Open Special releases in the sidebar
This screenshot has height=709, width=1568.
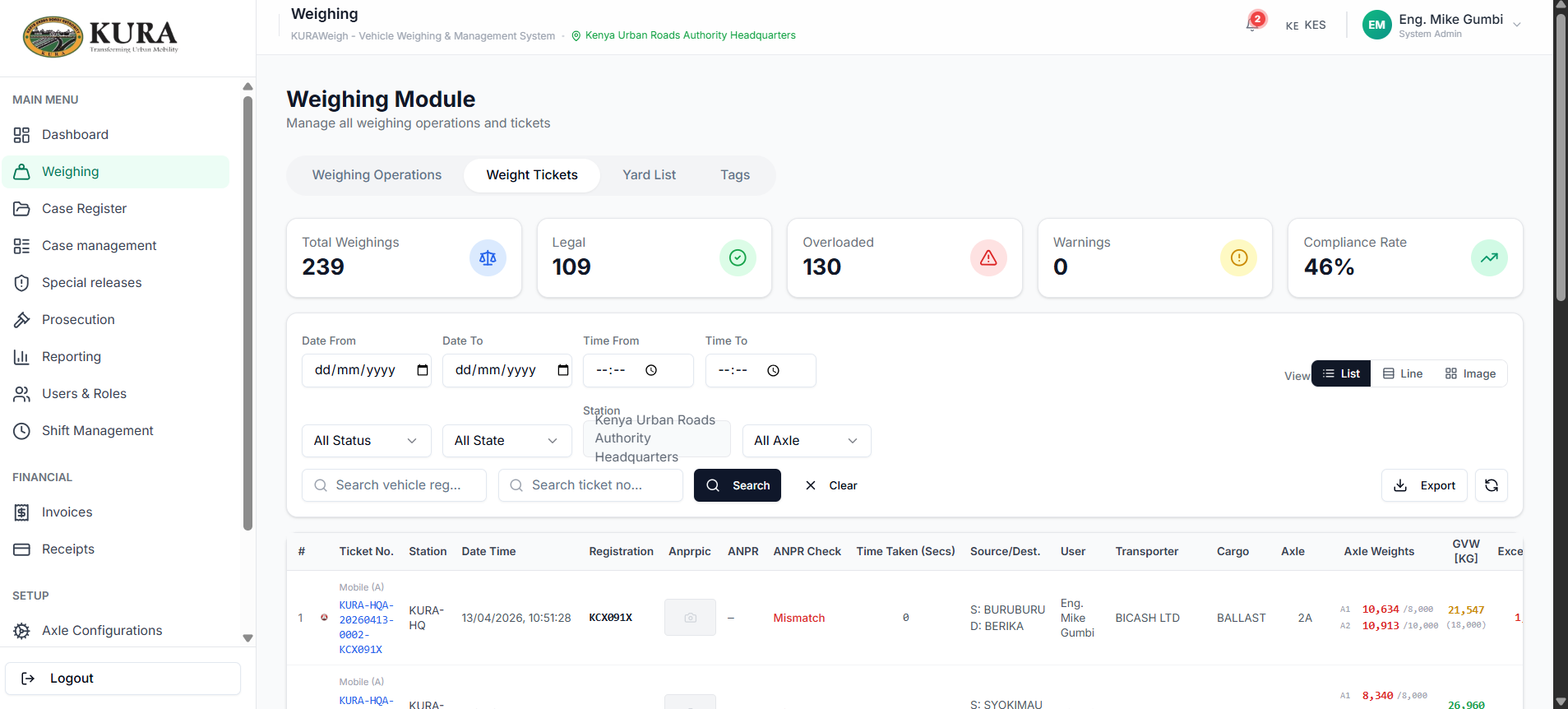[116, 283]
